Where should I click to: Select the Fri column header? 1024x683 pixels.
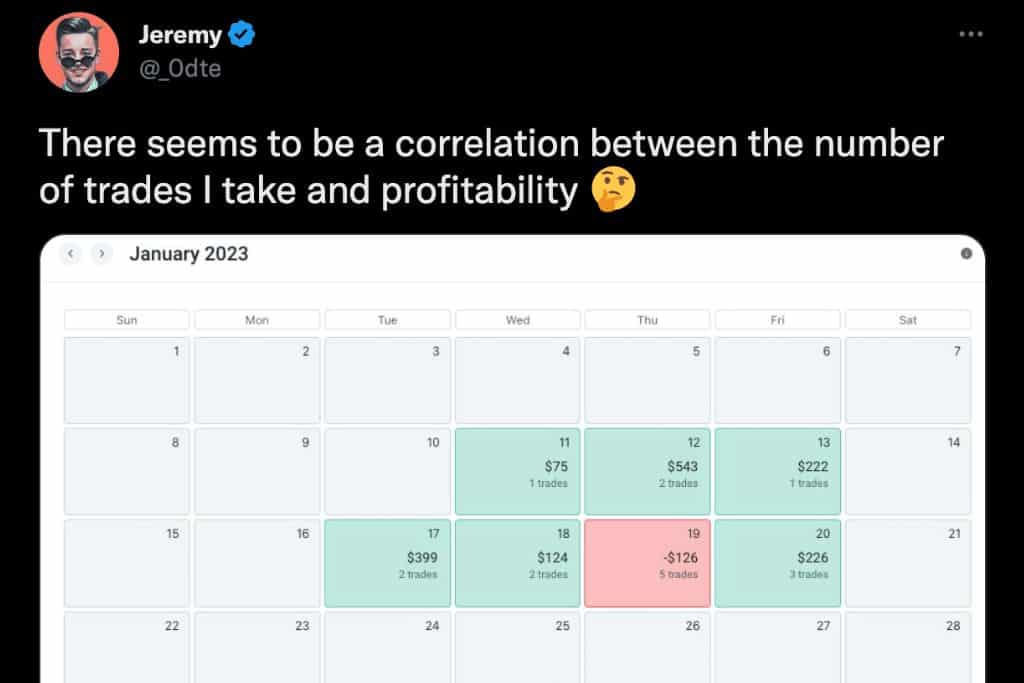777,320
